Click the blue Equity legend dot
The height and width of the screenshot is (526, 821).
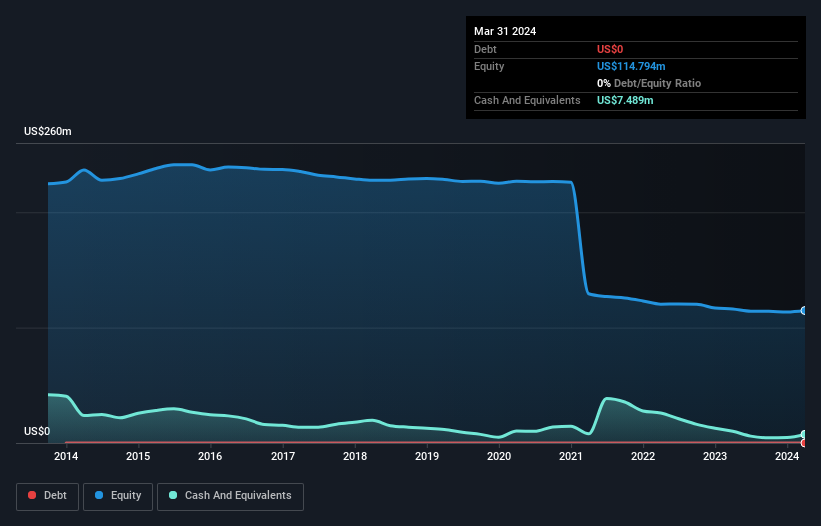coord(99,495)
